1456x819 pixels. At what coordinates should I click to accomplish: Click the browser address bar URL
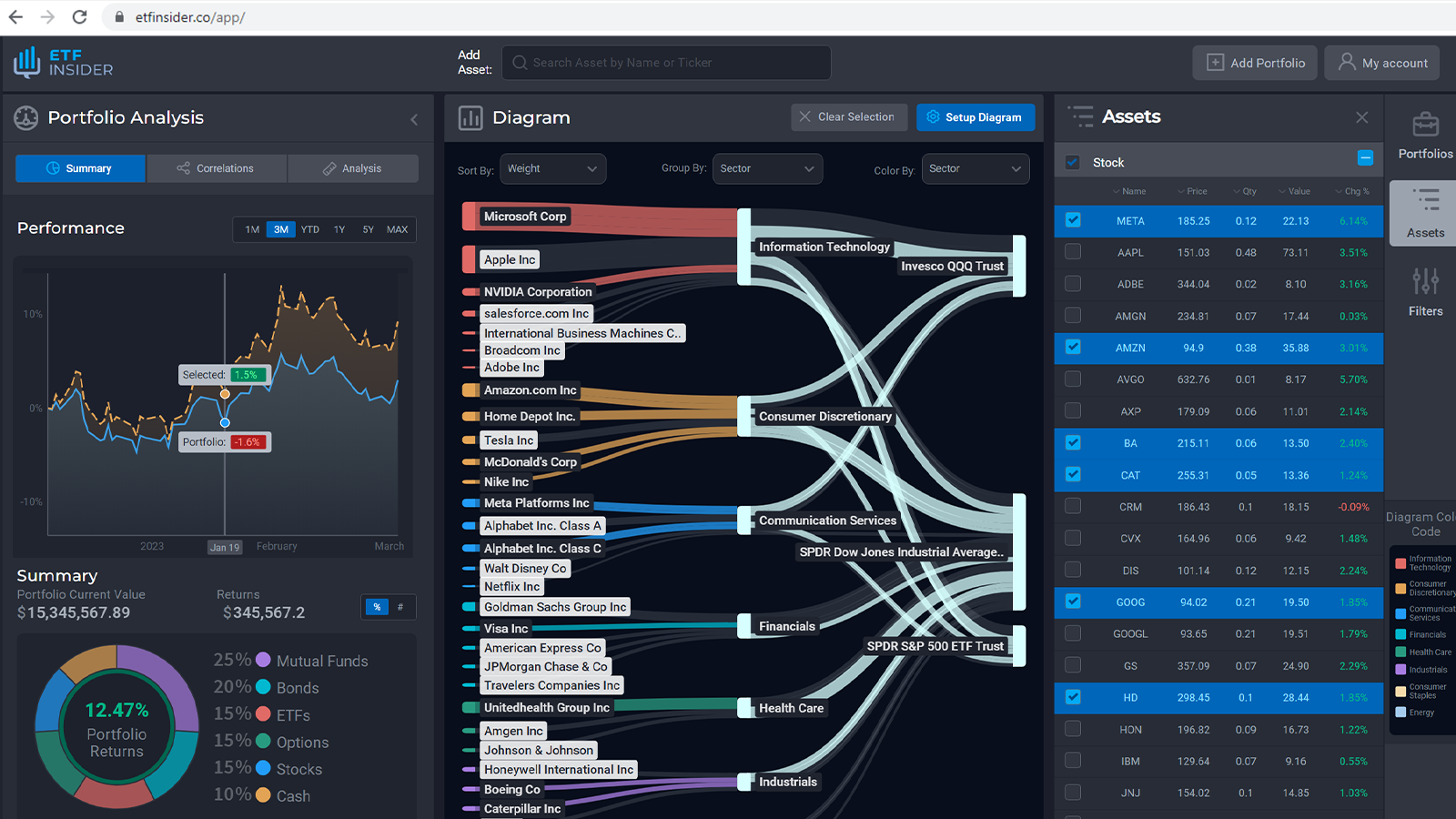pos(190,17)
